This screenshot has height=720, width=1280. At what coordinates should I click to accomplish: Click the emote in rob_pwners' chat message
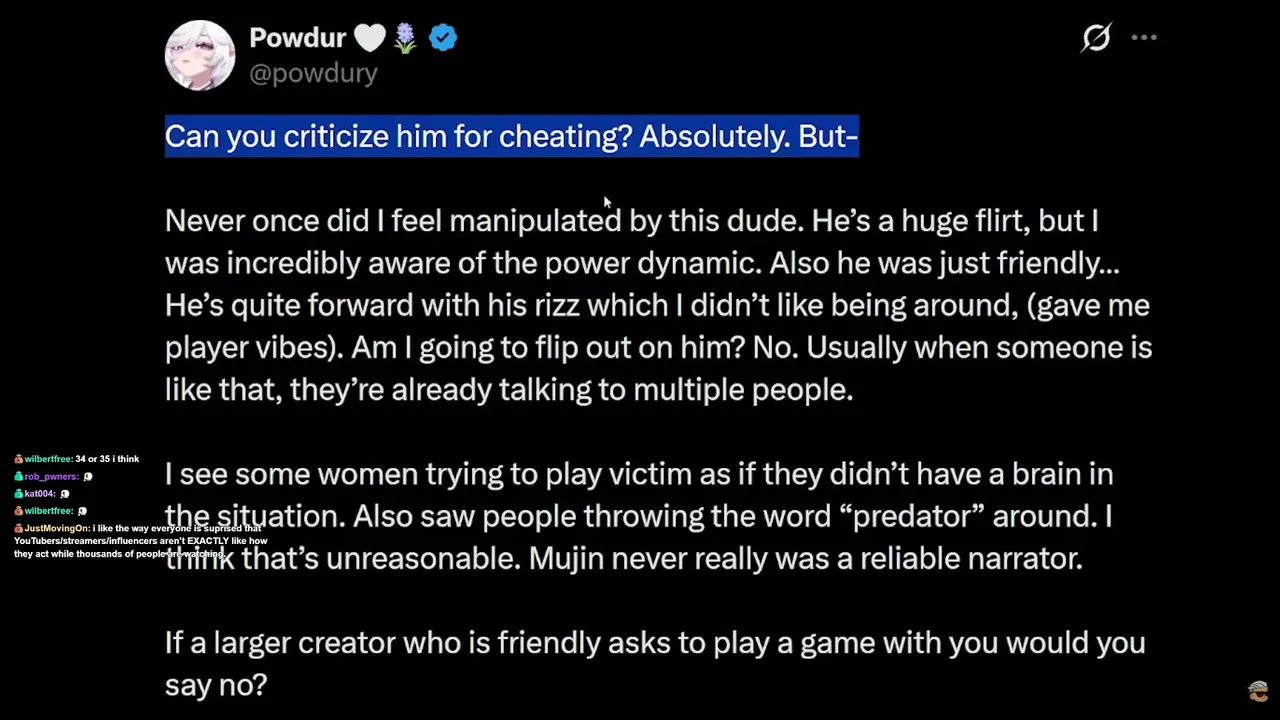coord(88,477)
